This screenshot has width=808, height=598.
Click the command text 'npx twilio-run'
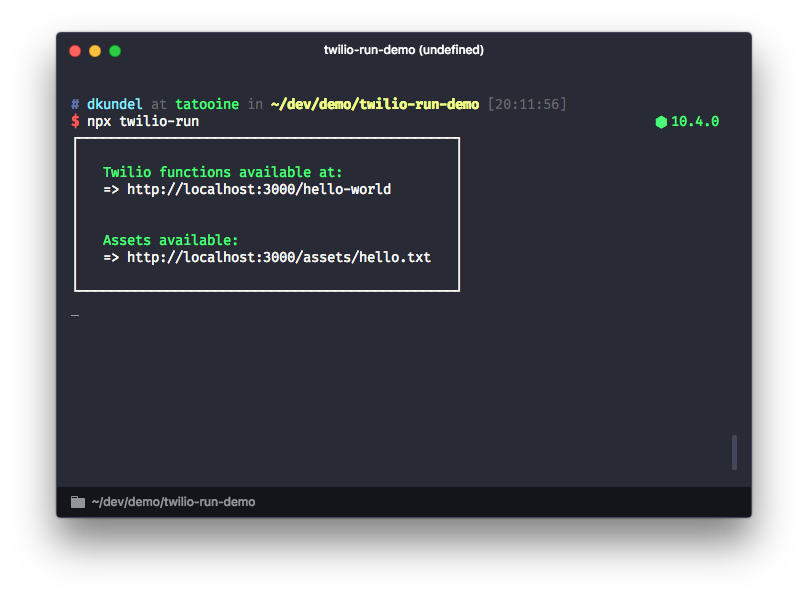143,121
